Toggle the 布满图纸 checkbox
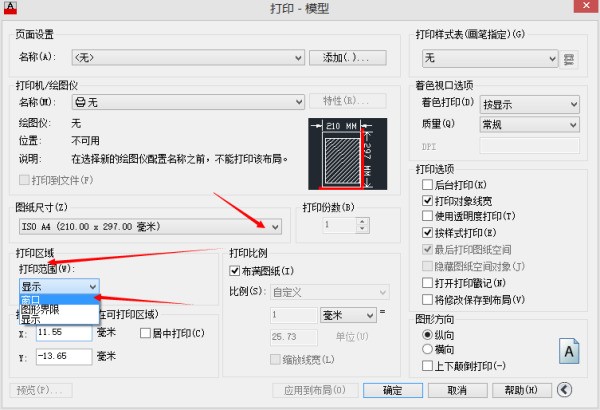 pyautogui.click(x=236, y=271)
